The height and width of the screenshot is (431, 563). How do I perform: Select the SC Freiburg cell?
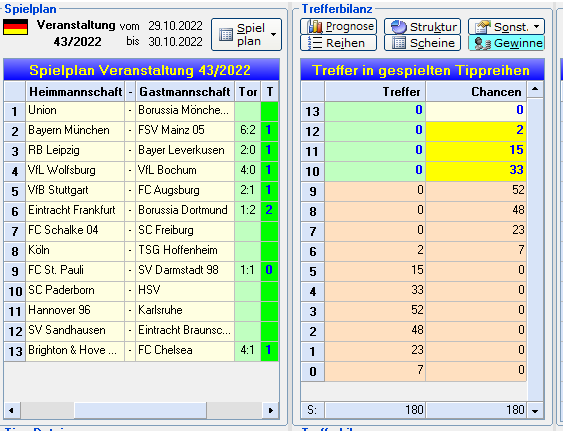[x=185, y=231]
